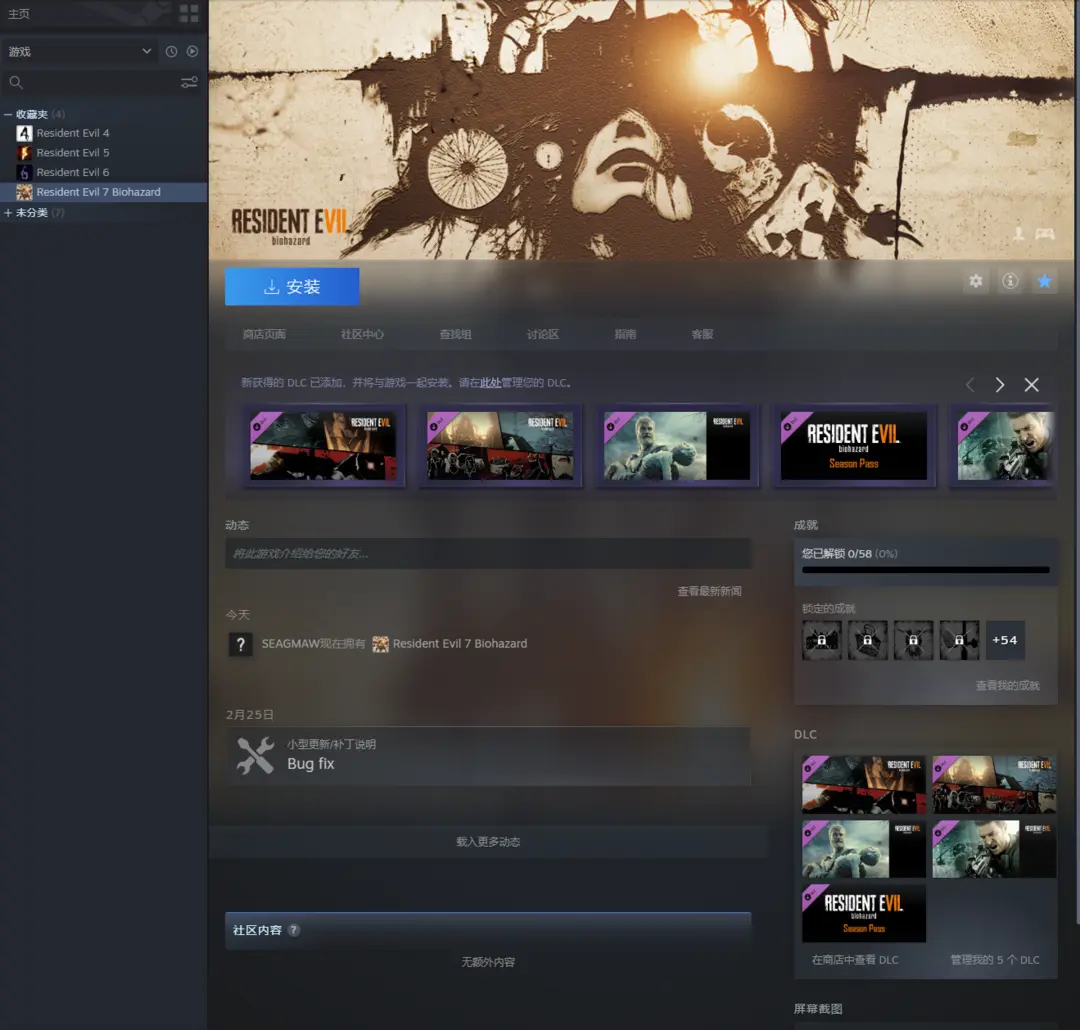Click the second locked achievement icon
The height and width of the screenshot is (1030, 1080).
point(867,640)
